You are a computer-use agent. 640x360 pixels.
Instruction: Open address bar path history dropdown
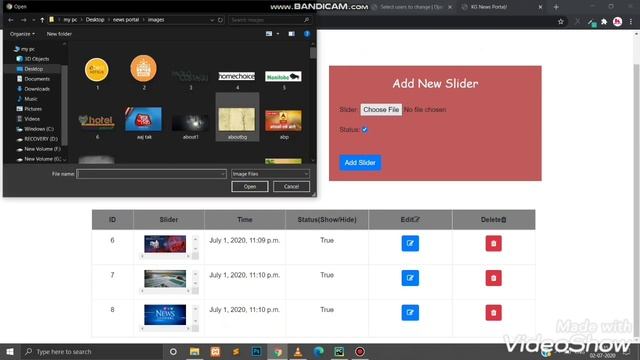[x=212, y=20]
